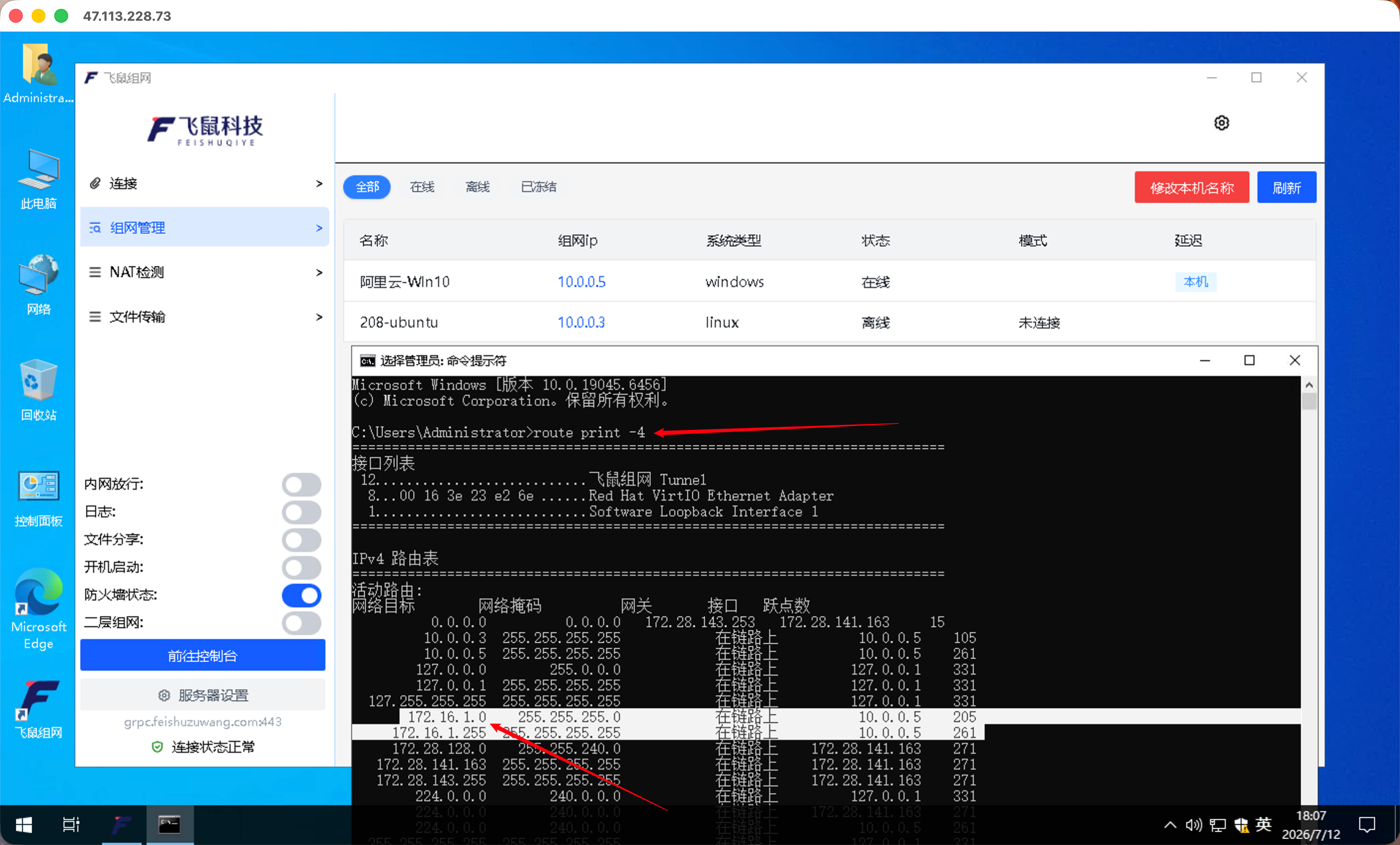Expand the 文件传输 menu chevron
This screenshot has width=1400, height=845.
click(319, 316)
